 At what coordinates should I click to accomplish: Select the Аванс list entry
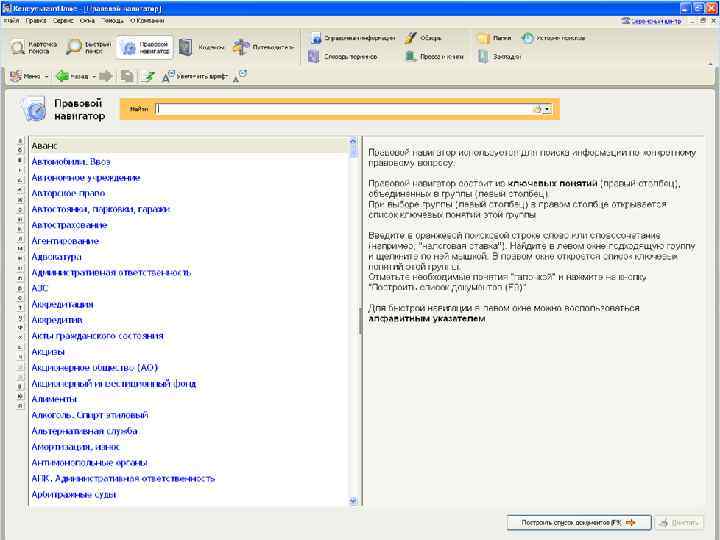pyautogui.click(x=189, y=146)
